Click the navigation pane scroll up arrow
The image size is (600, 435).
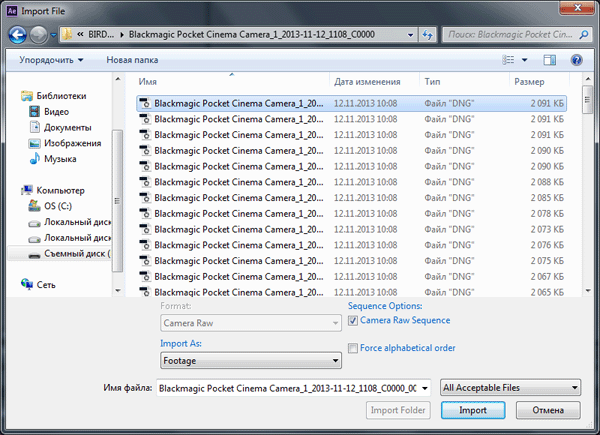tap(118, 79)
